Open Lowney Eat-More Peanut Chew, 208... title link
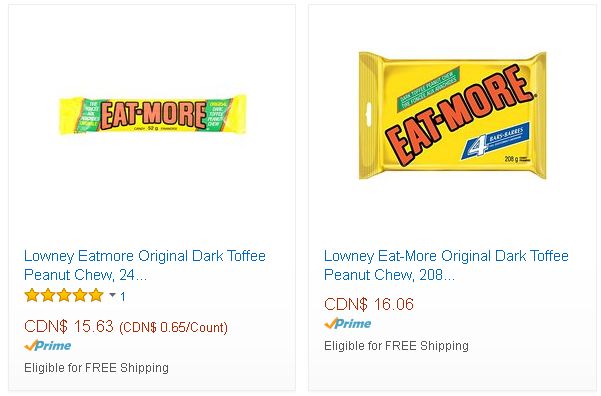601x396 pixels. (446, 265)
